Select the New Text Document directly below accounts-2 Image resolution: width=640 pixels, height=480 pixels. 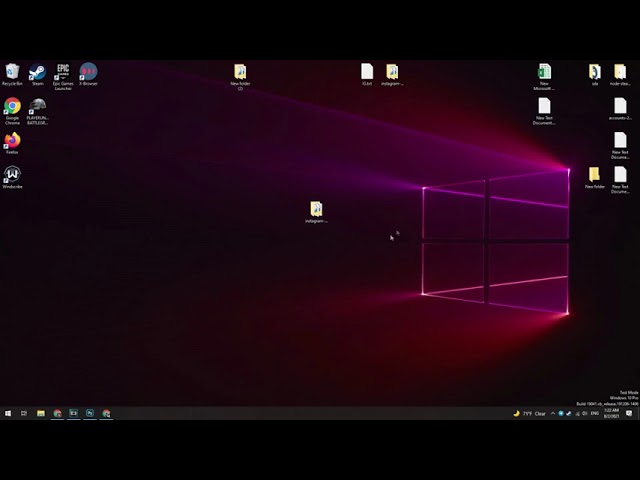point(620,145)
